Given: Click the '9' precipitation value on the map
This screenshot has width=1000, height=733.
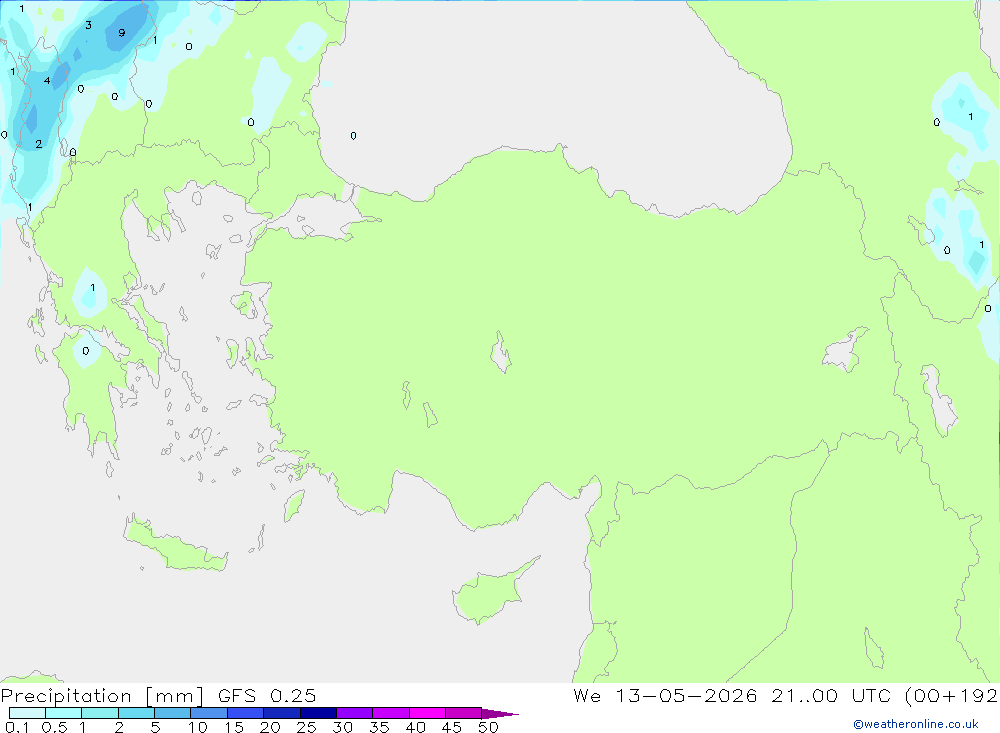Looking at the screenshot, I should click(122, 33).
